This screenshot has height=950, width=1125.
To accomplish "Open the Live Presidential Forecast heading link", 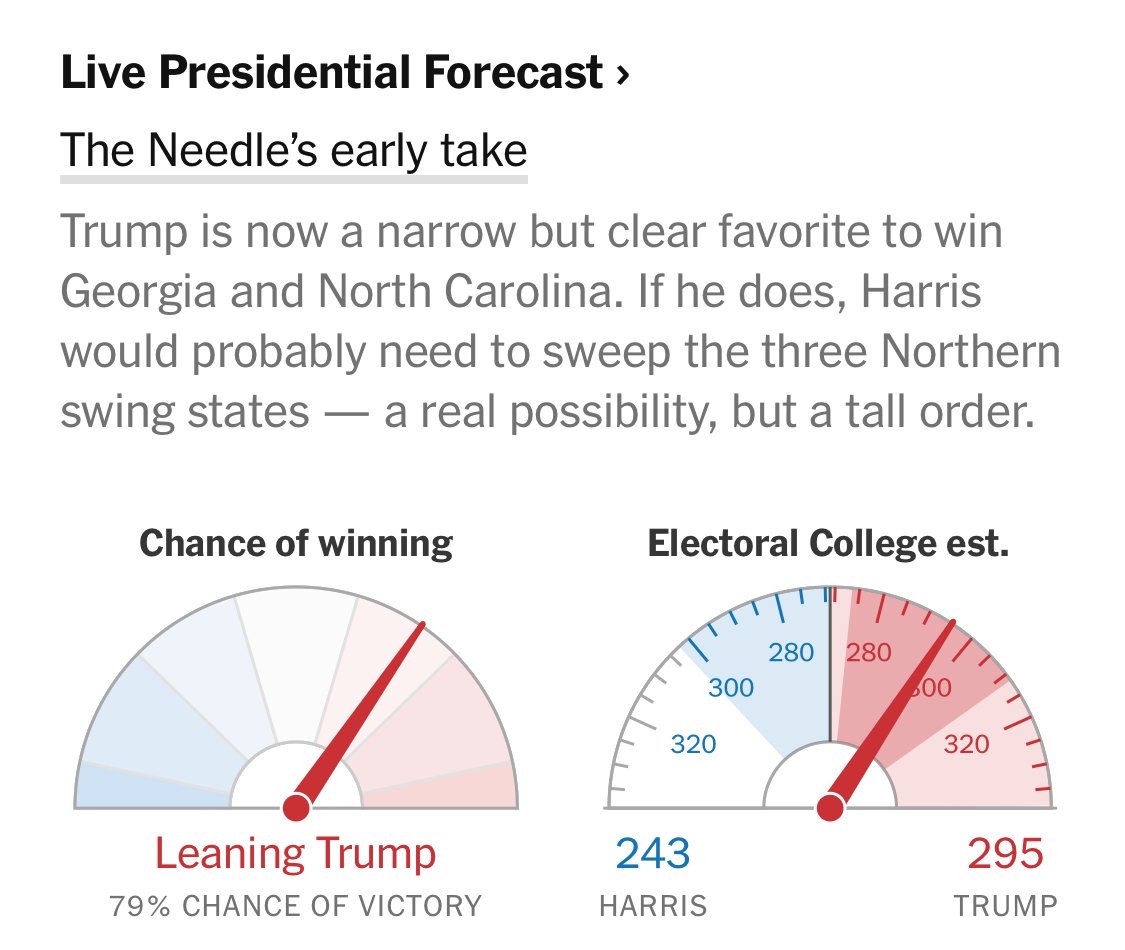I will click(345, 72).
